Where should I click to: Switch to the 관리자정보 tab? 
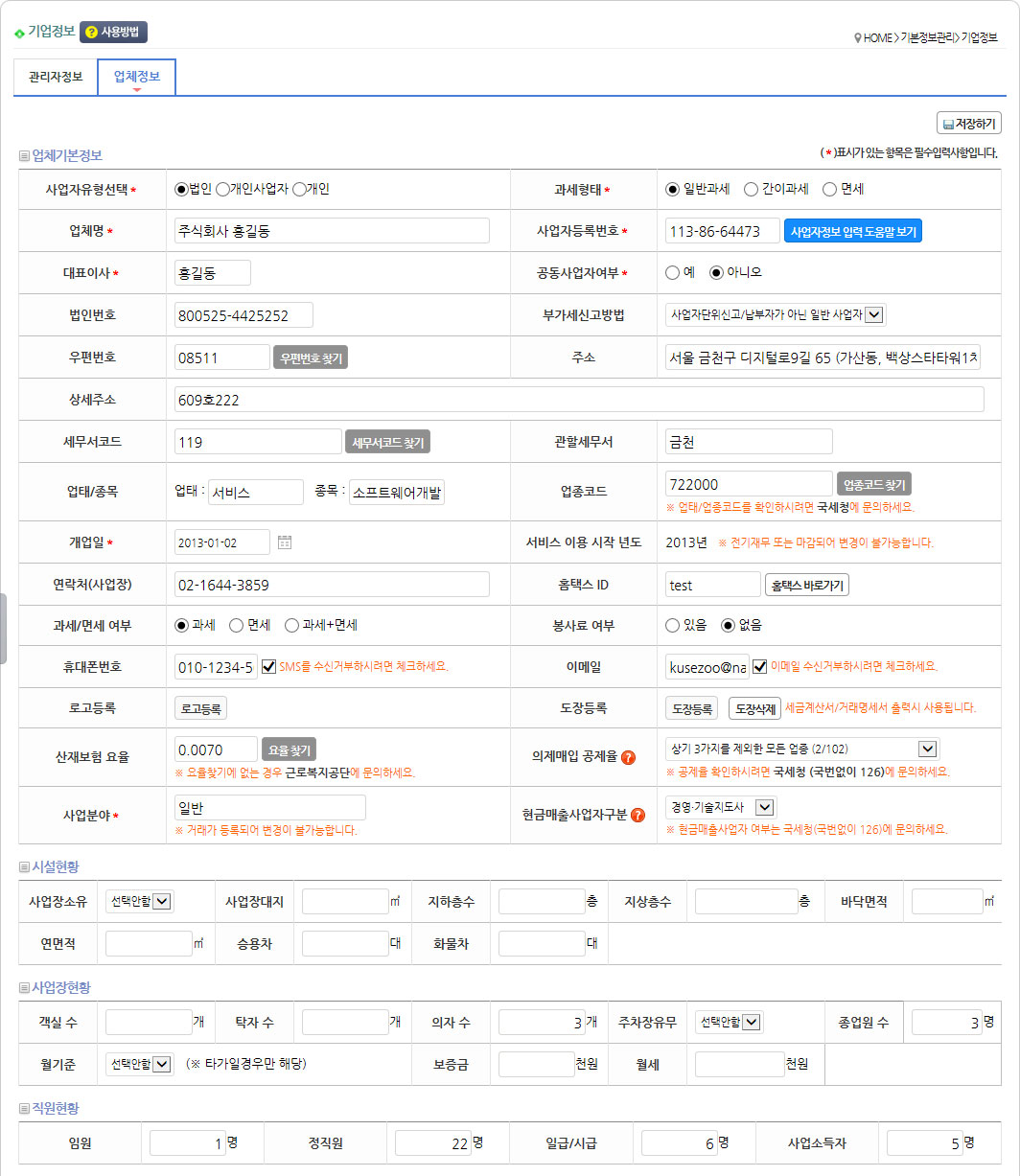[x=56, y=78]
